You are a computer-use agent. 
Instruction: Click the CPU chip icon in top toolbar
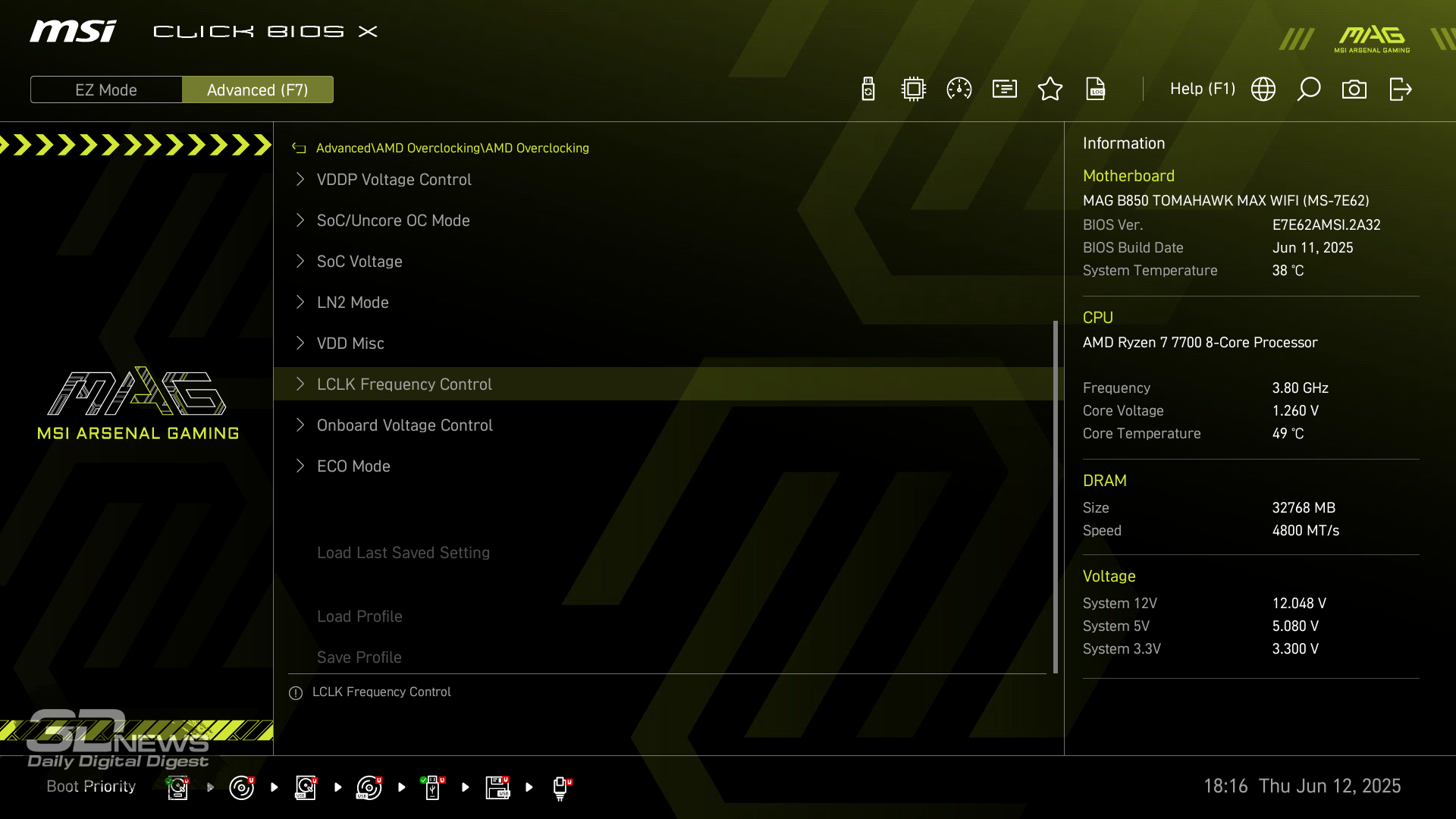point(914,89)
